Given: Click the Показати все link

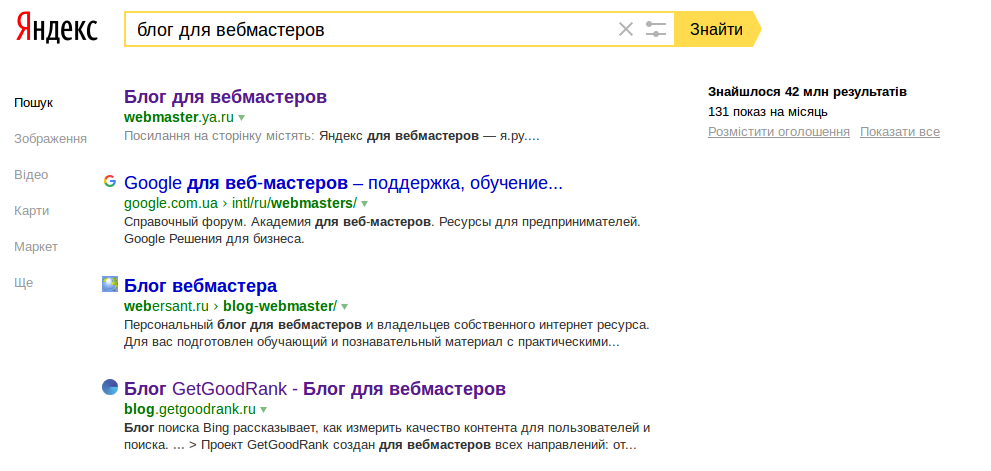Looking at the screenshot, I should 900,132.
